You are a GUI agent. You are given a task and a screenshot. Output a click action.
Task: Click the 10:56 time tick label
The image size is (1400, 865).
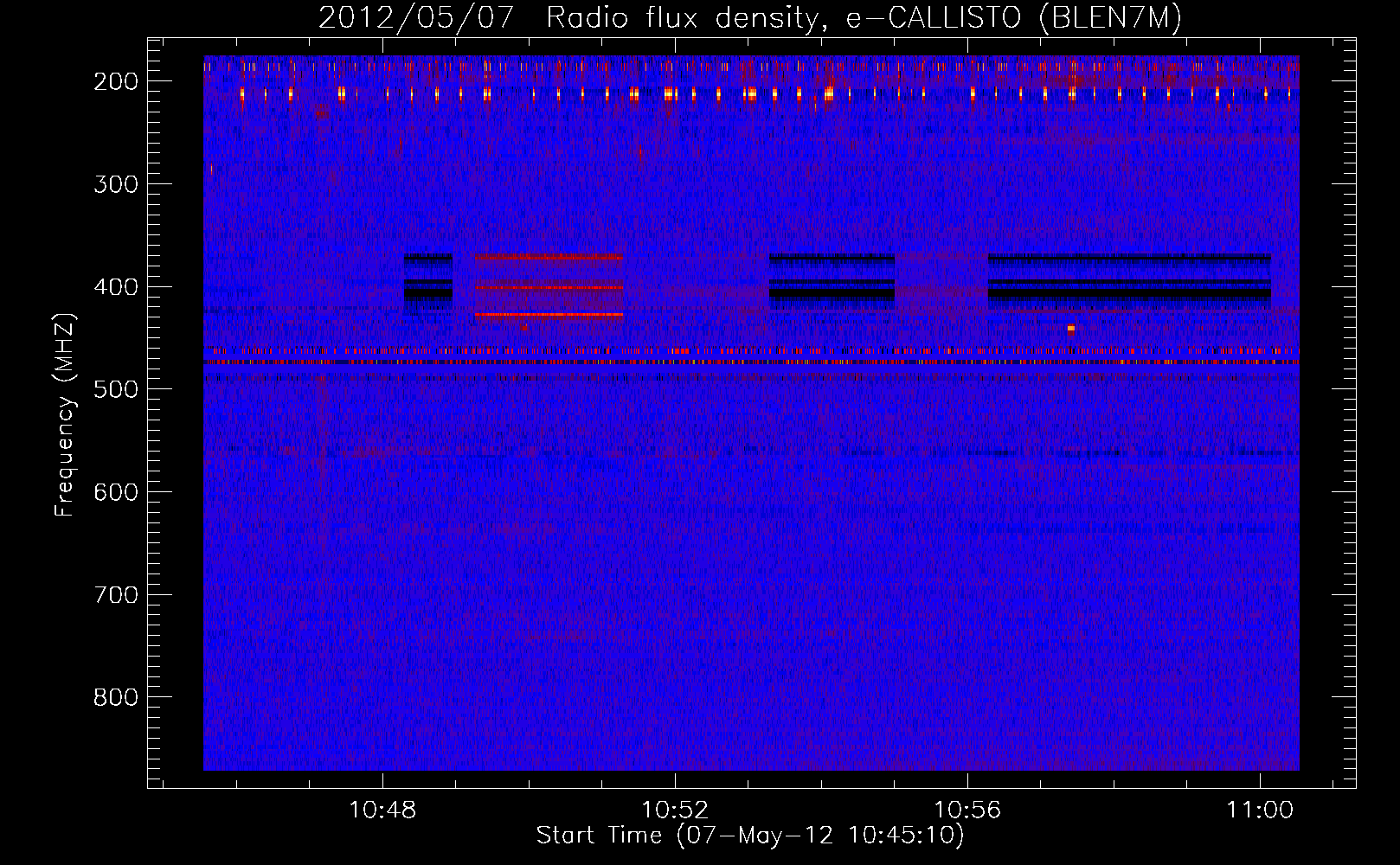coord(967,810)
